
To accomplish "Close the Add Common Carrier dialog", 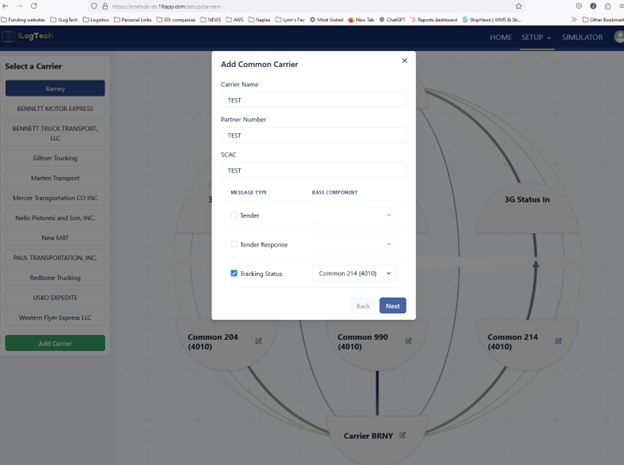I will (x=404, y=61).
